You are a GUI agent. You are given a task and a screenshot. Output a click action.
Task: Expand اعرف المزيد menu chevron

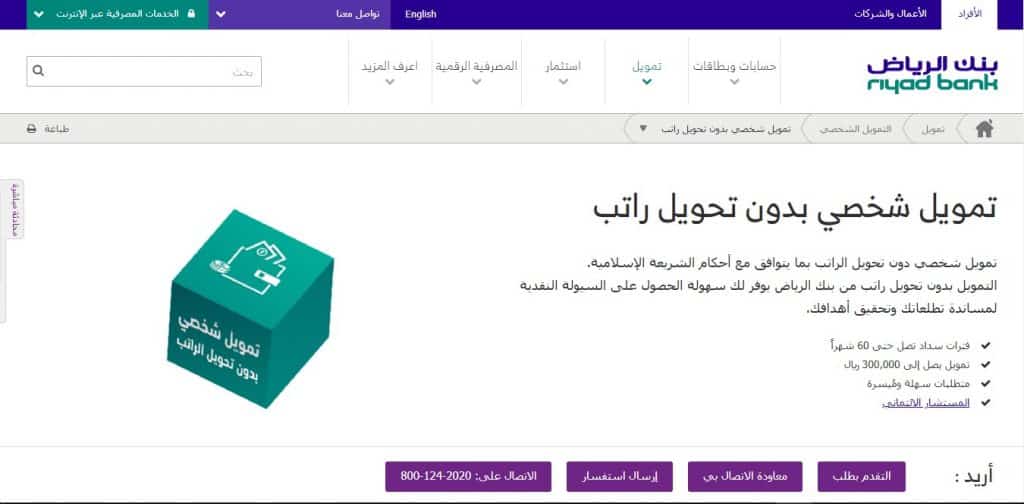(390, 82)
